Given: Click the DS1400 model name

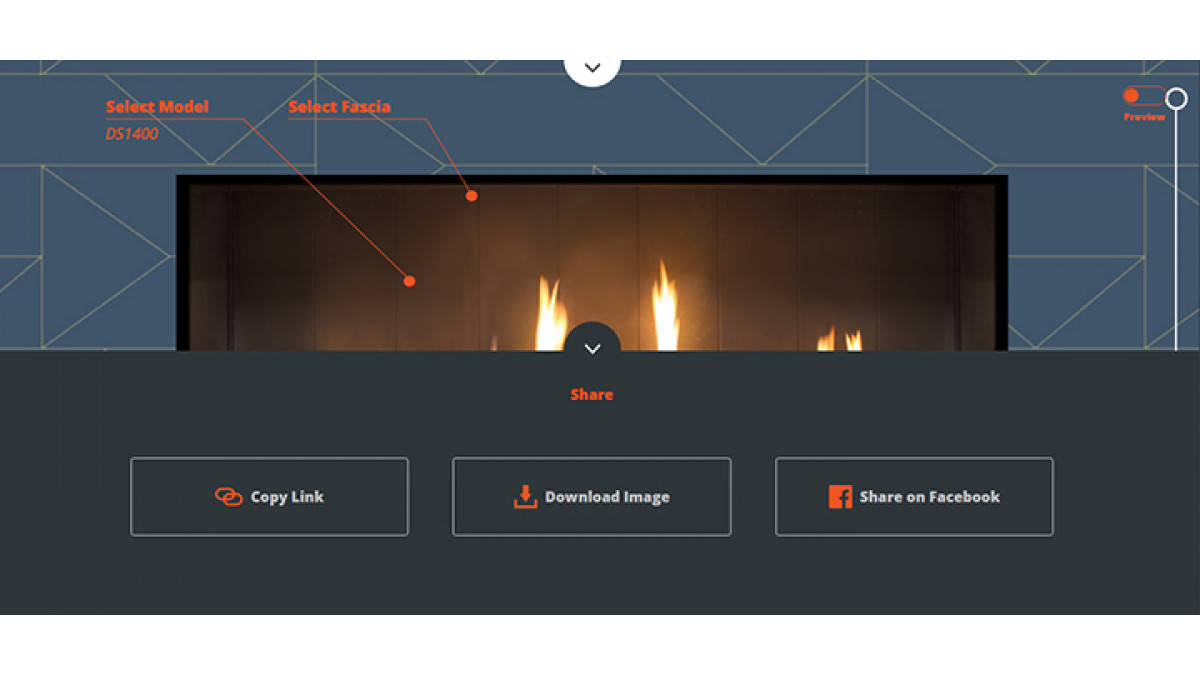Looking at the screenshot, I should tap(132, 133).
